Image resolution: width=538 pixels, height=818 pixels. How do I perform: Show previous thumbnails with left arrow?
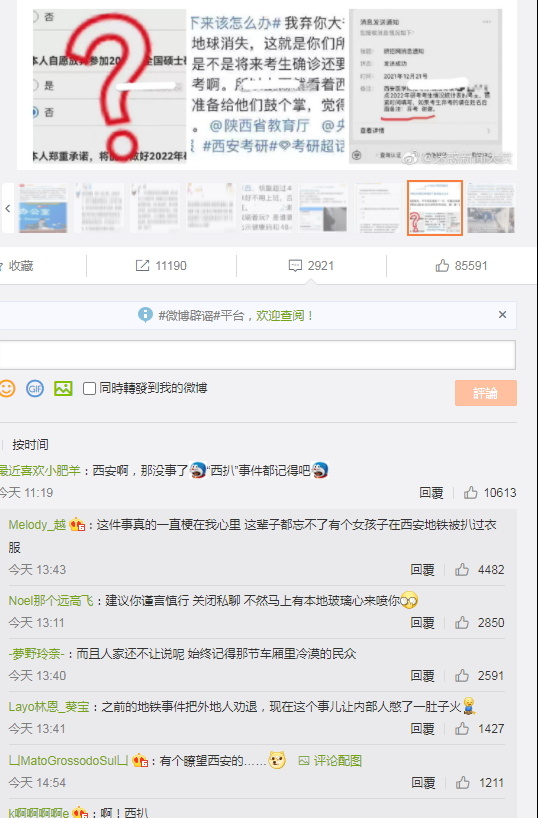click(7, 208)
